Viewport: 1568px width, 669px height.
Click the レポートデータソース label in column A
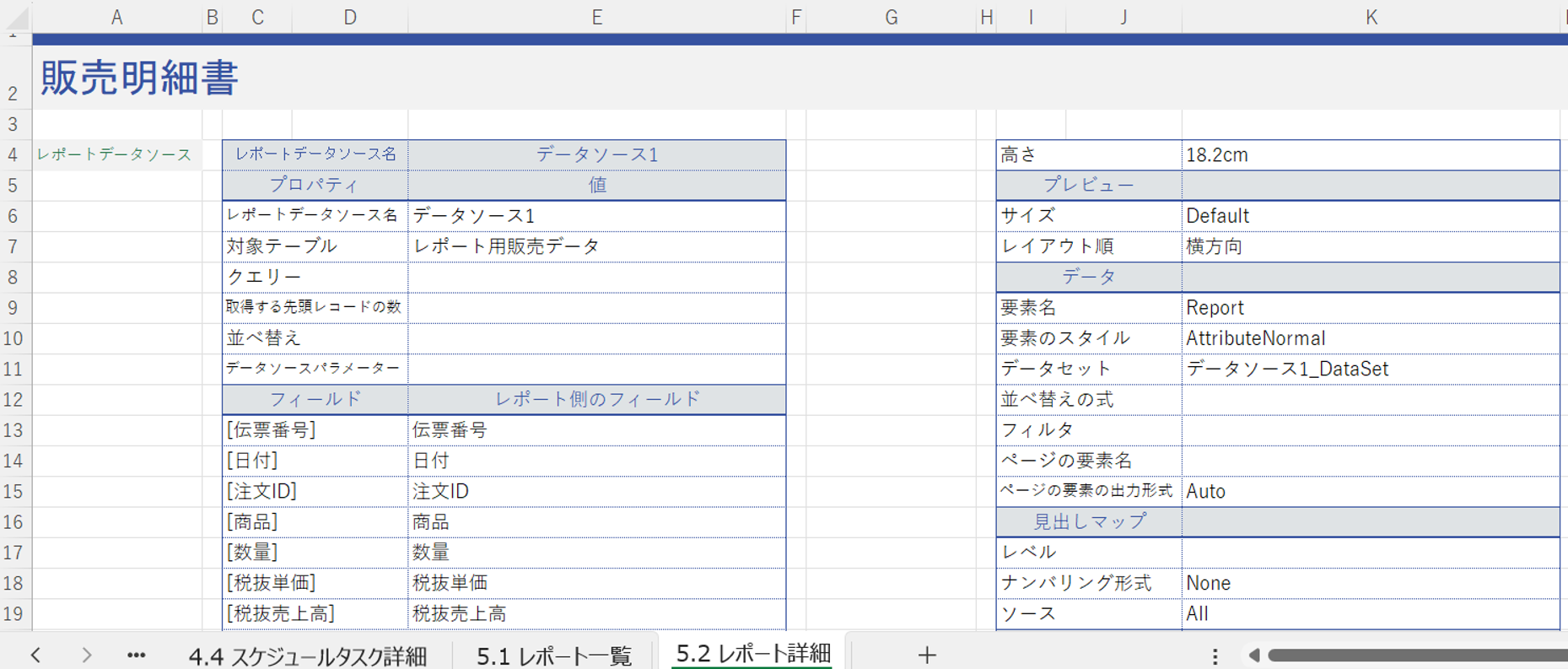(115, 155)
